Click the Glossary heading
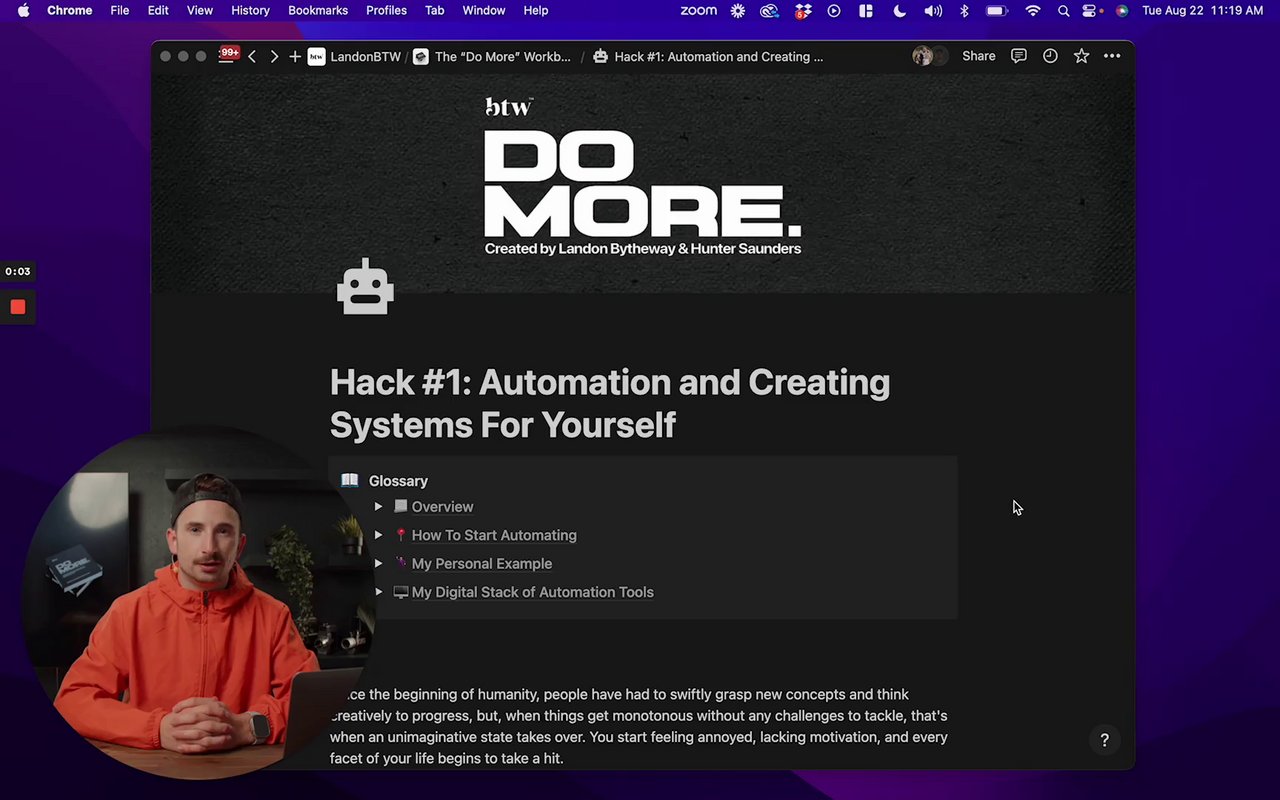1280x800 pixels. click(x=398, y=481)
